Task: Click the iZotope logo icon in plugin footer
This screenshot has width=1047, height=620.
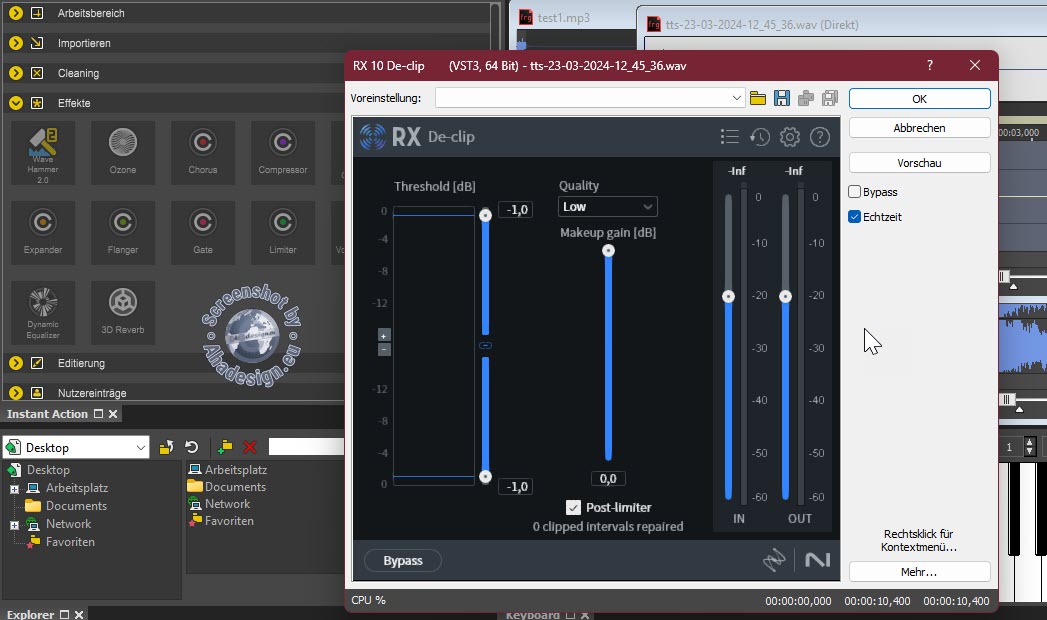Action: point(775,560)
